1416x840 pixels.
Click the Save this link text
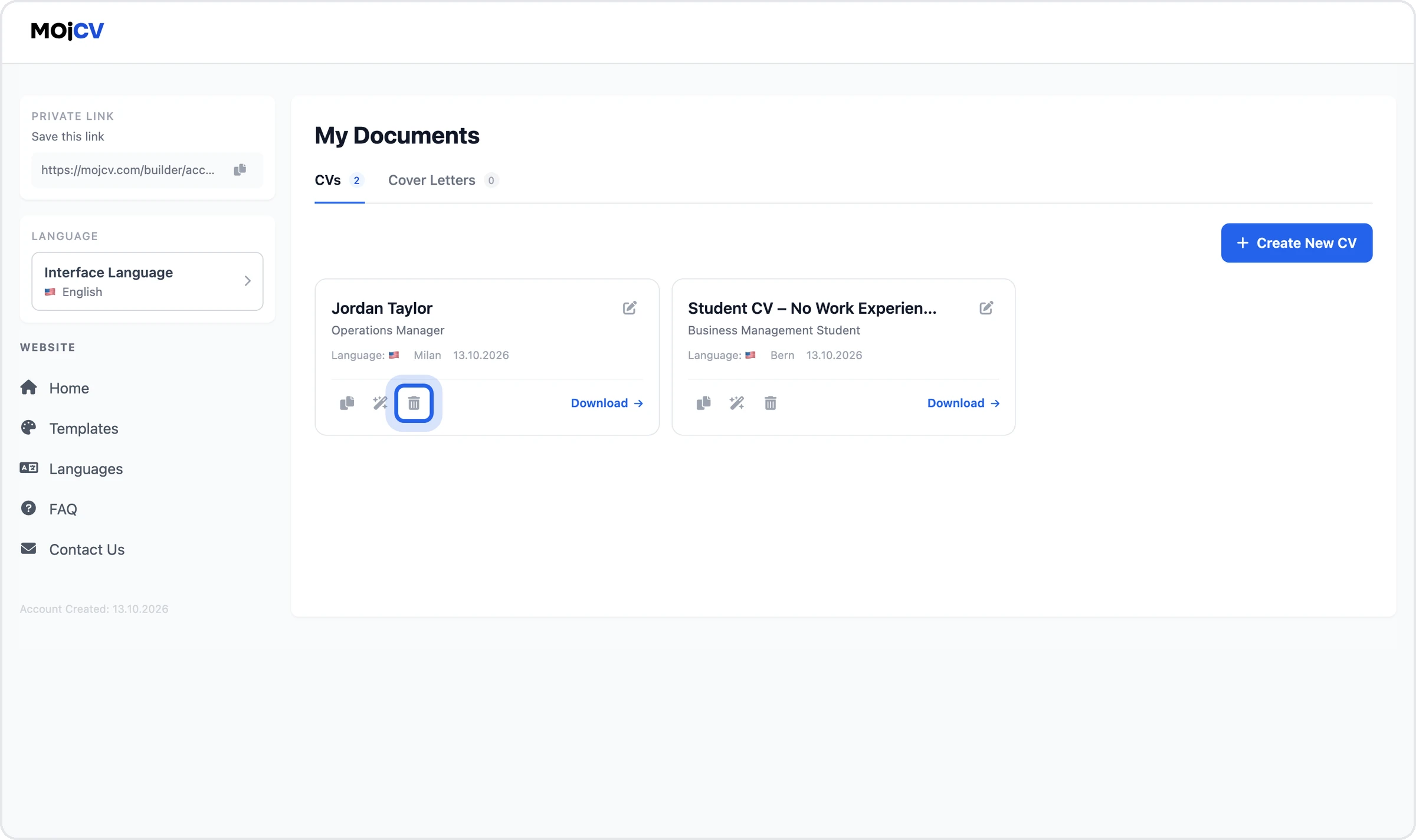(x=67, y=136)
